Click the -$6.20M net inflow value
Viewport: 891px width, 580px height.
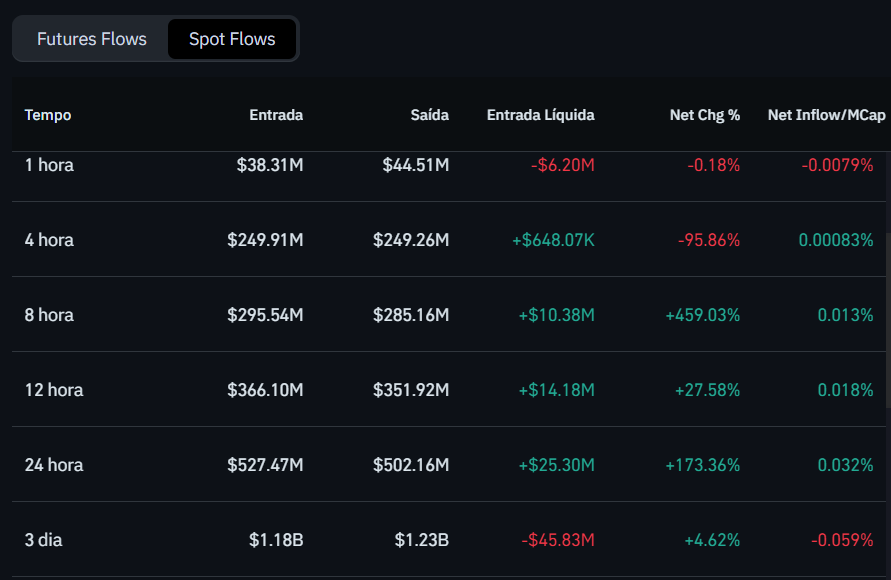[563, 165]
